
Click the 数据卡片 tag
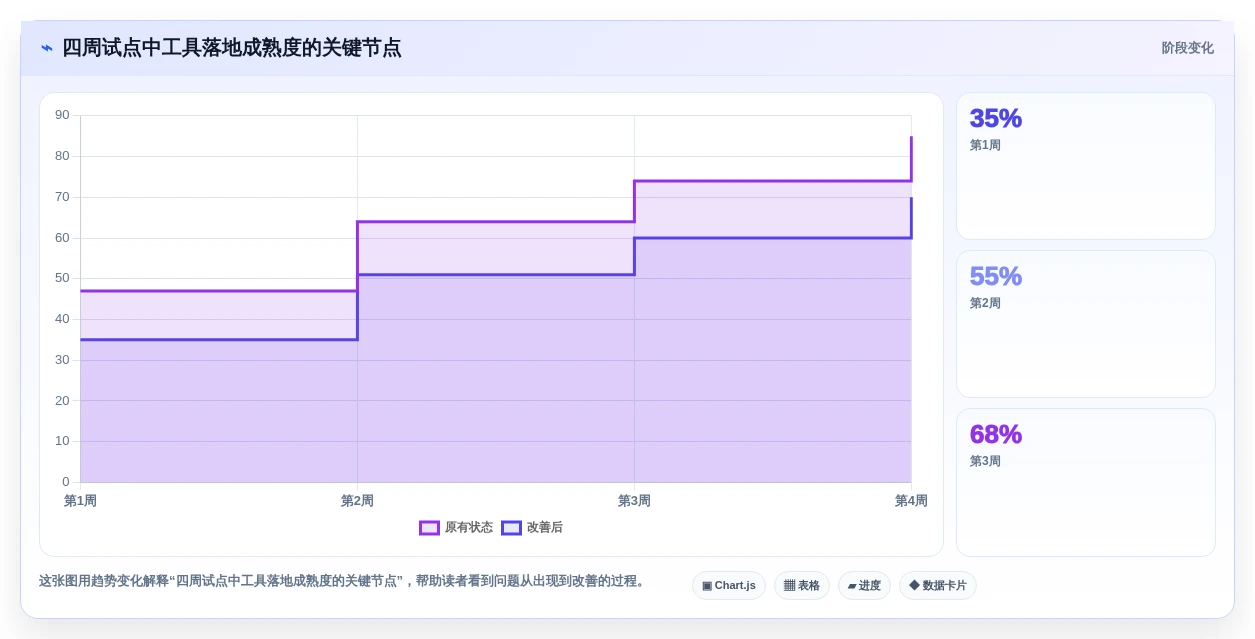click(x=938, y=585)
